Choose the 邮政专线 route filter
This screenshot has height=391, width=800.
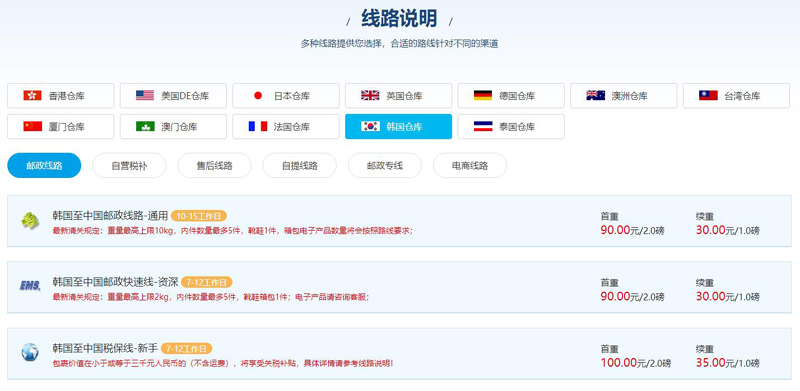pos(385,165)
